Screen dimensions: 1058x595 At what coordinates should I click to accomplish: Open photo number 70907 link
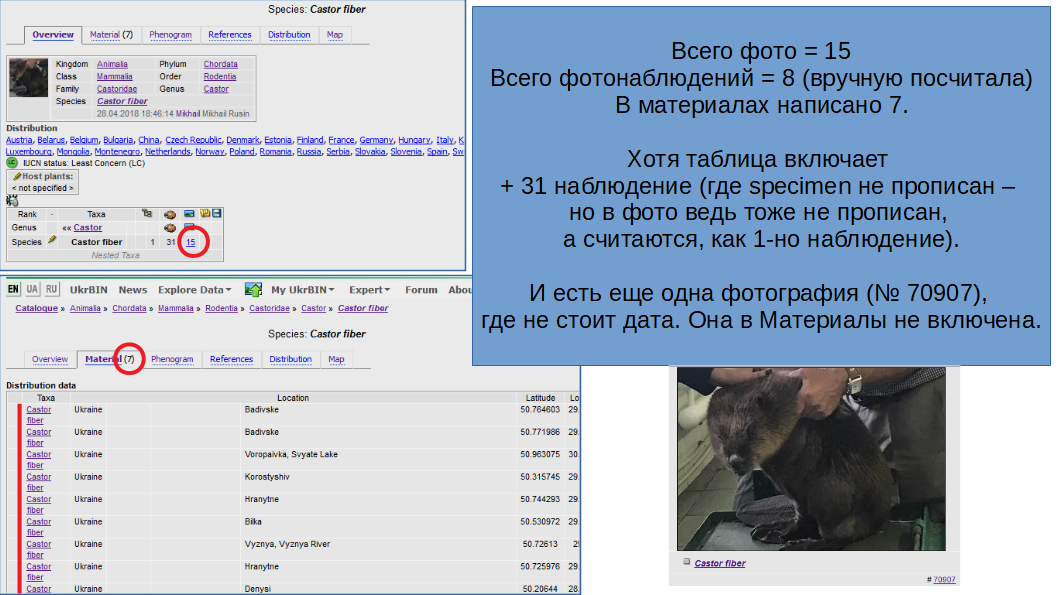(x=944, y=579)
